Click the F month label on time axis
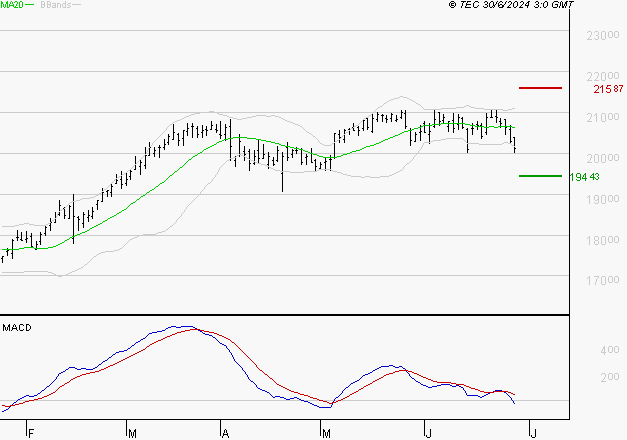 [31, 434]
